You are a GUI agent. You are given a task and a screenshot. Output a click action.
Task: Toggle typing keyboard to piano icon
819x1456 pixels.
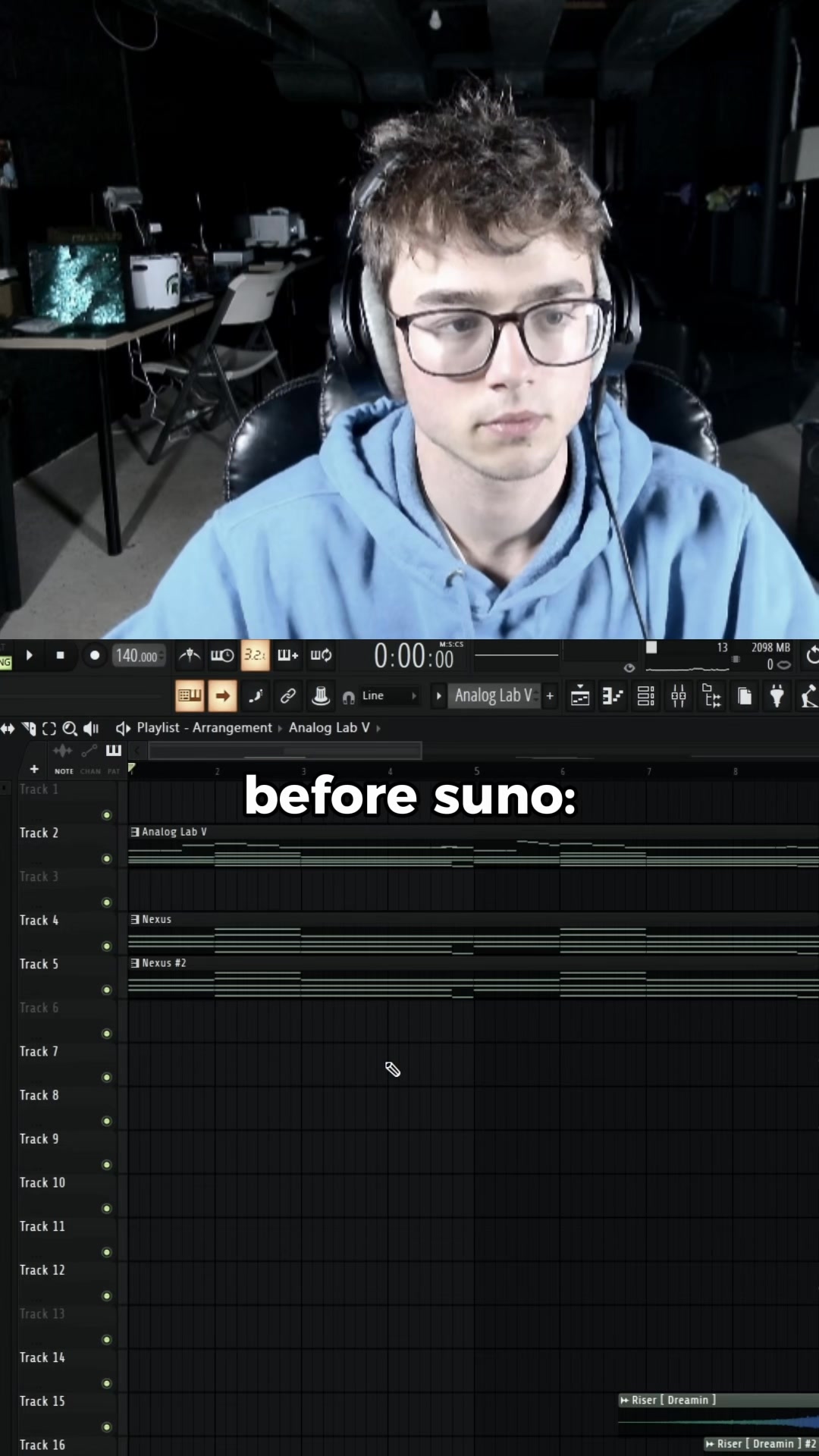click(x=190, y=696)
